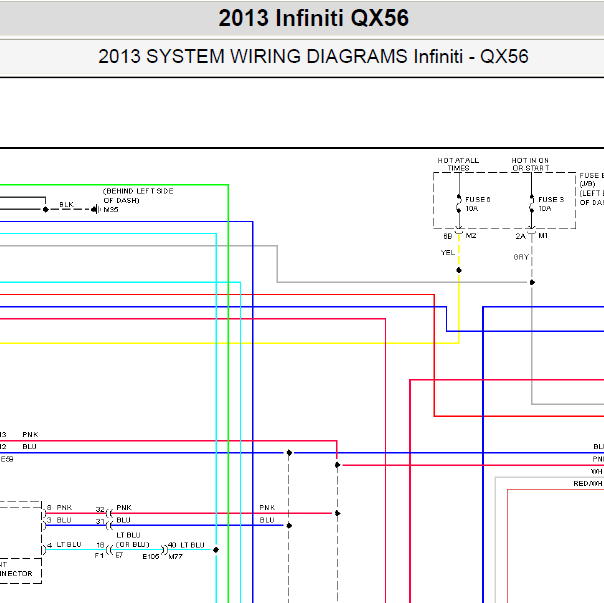Click the "PNK" label right of pin 32
Screen dimensions: 604x603
124,507
